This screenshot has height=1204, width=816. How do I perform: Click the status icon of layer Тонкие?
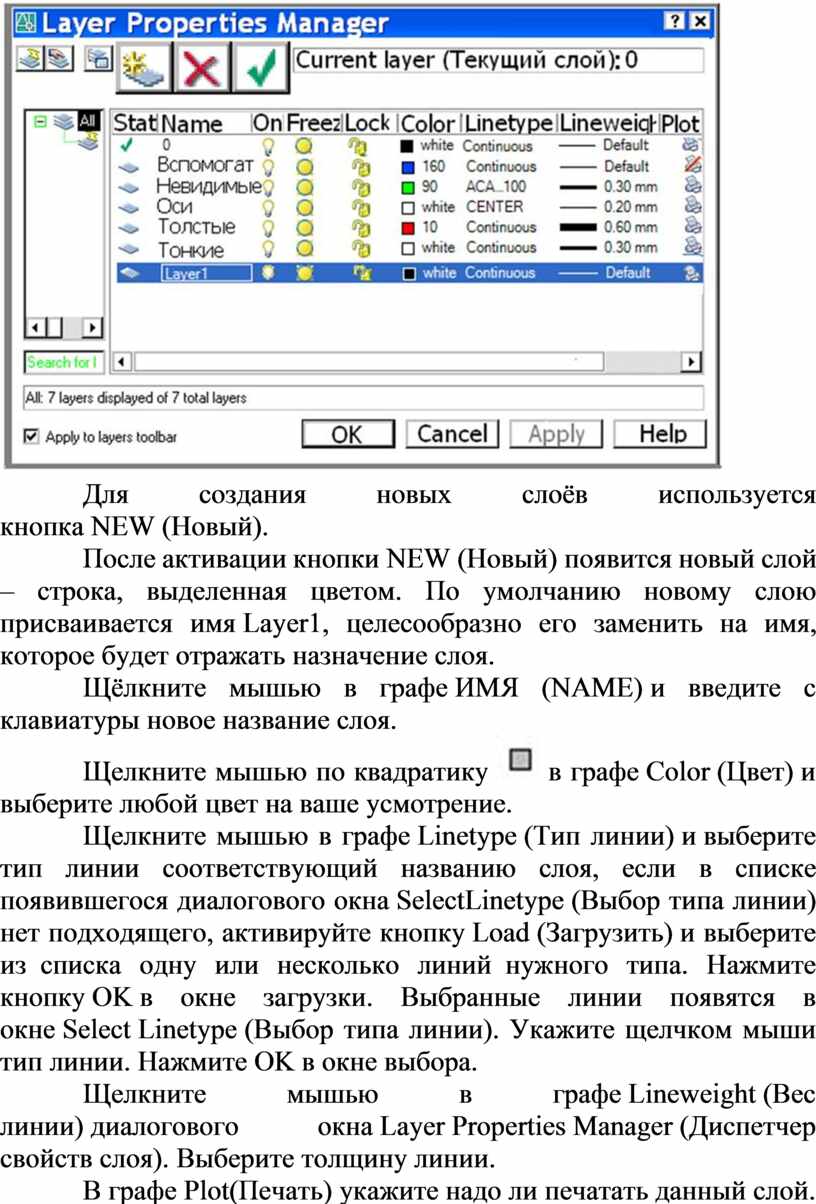[x=128, y=248]
